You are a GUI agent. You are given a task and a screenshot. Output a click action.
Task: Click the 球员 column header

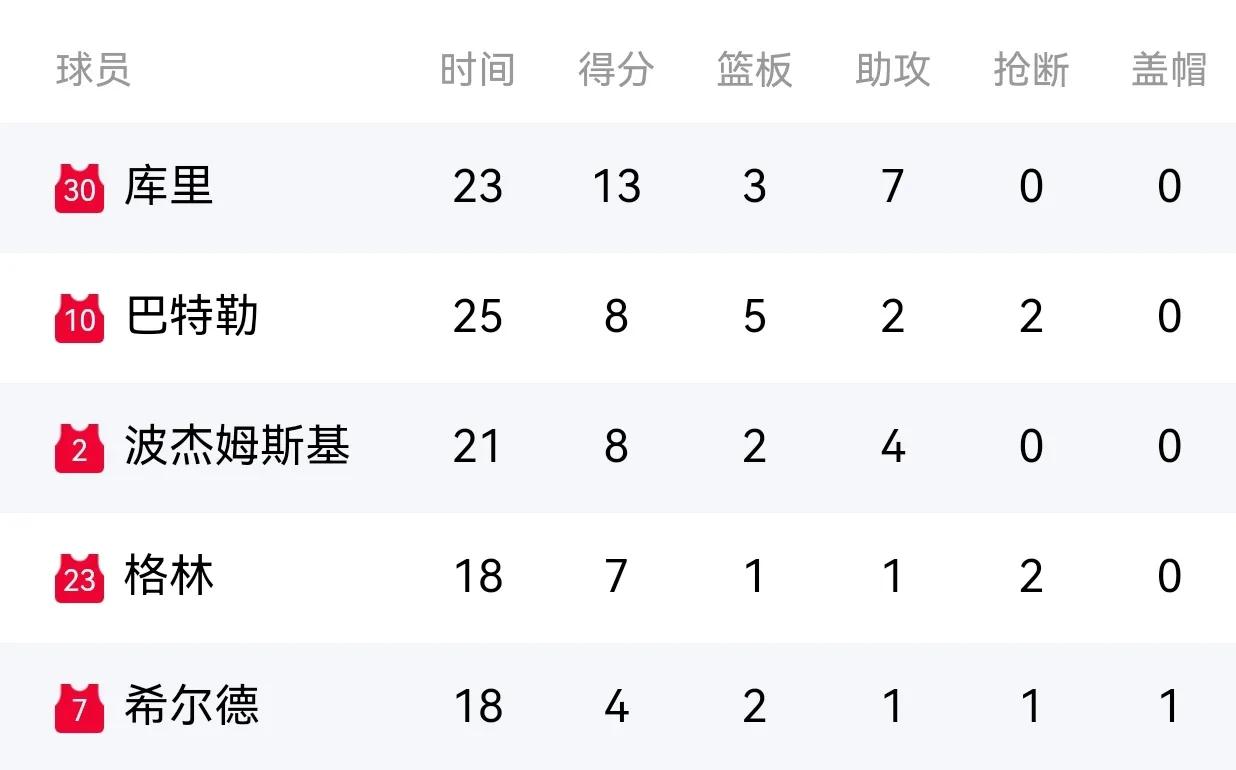pyautogui.click(x=93, y=70)
